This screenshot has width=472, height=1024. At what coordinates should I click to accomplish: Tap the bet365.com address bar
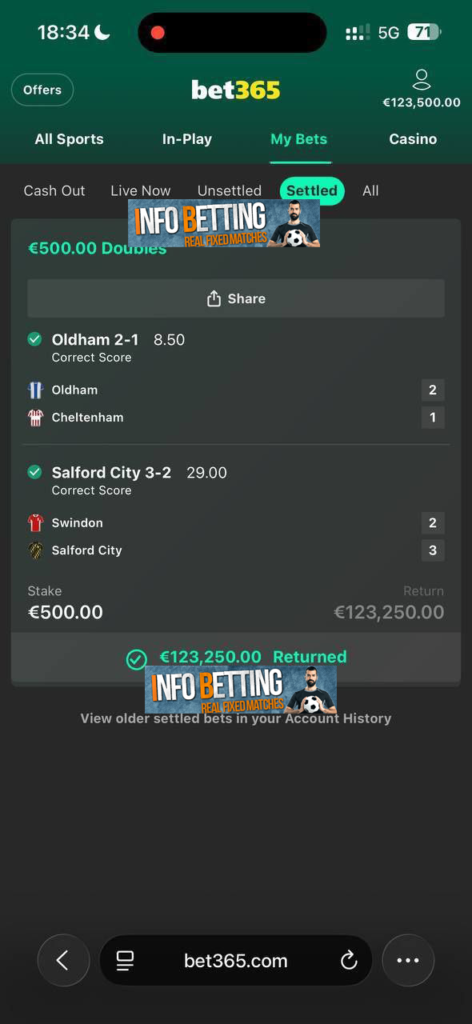[236, 960]
